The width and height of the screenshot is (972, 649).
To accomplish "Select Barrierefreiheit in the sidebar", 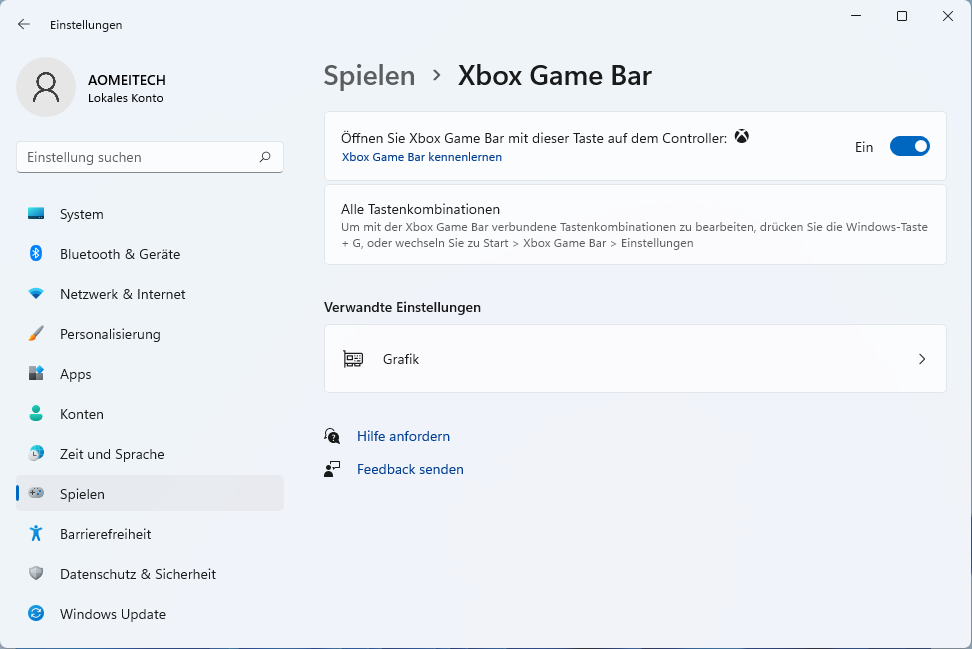I will point(105,534).
